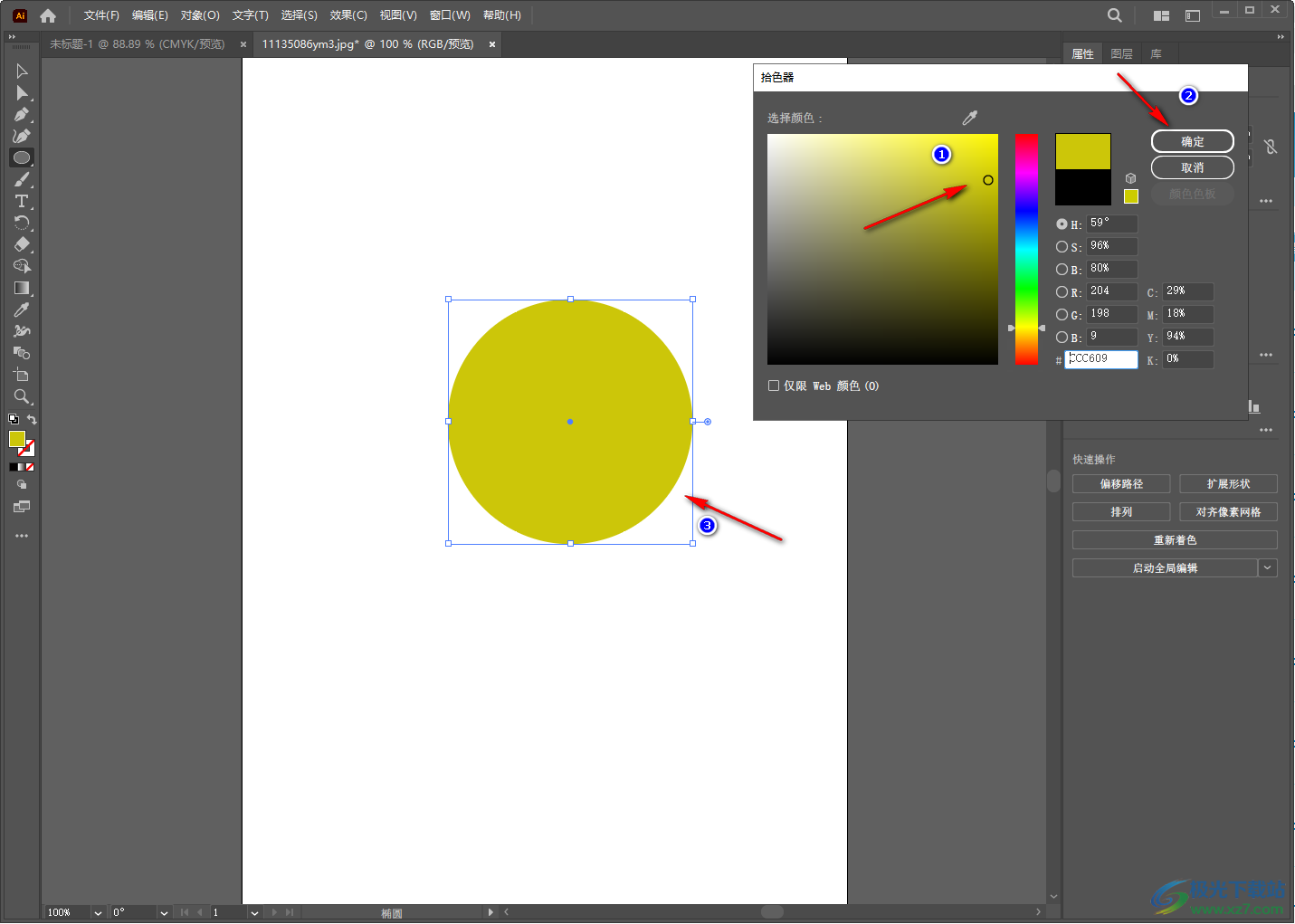
Task: Select the Rotate tool
Action: 22,223
